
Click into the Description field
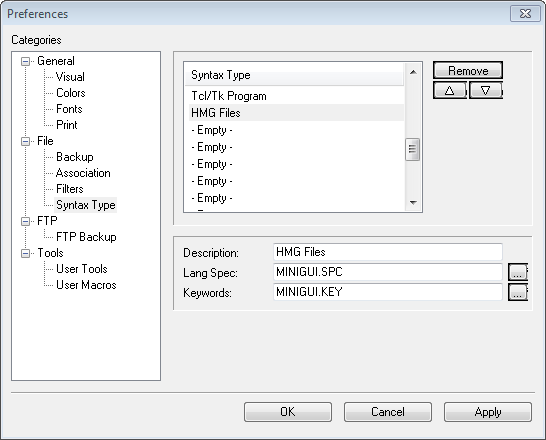point(388,252)
